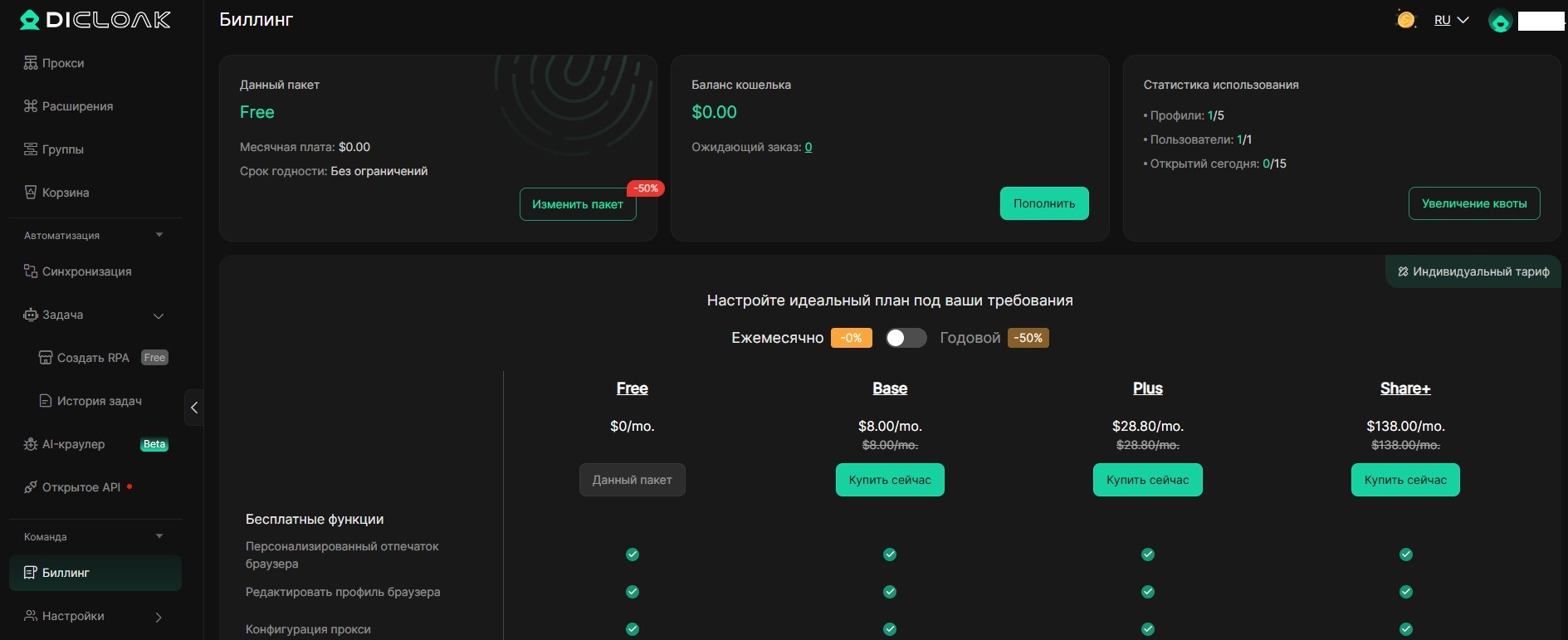The width and height of the screenshot is (1568, 640).
Task: Click the gold coin icon in header
Action: click(1405, 20)
